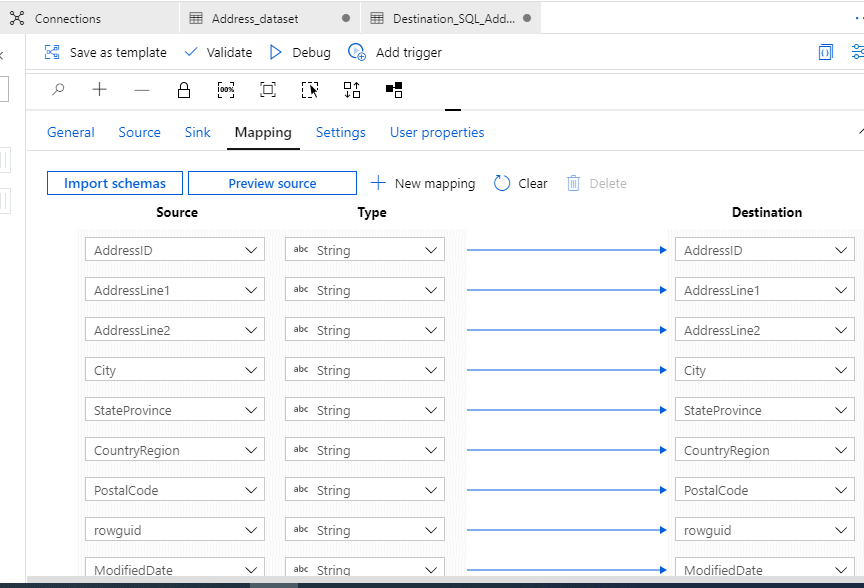This screenshot has width=864, height=588.
Task: Click the lock canvas icon
Action: click(x=184, y=90)
